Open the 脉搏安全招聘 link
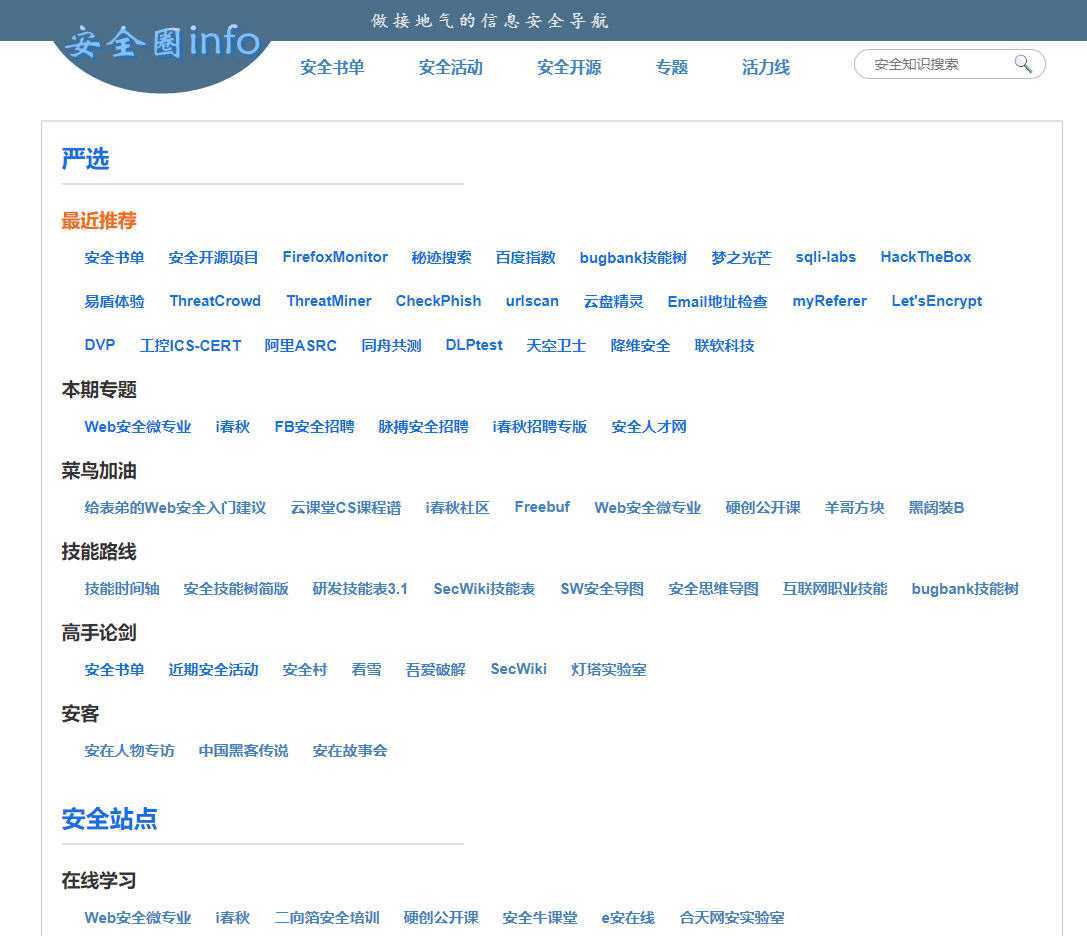Screen dimensions: 1087x936 (424, 426)
